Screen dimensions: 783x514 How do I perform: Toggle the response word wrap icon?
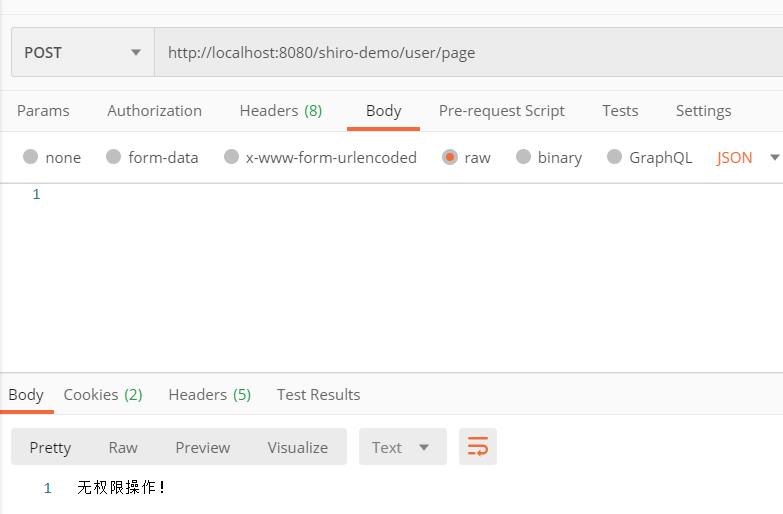(478, 447)
